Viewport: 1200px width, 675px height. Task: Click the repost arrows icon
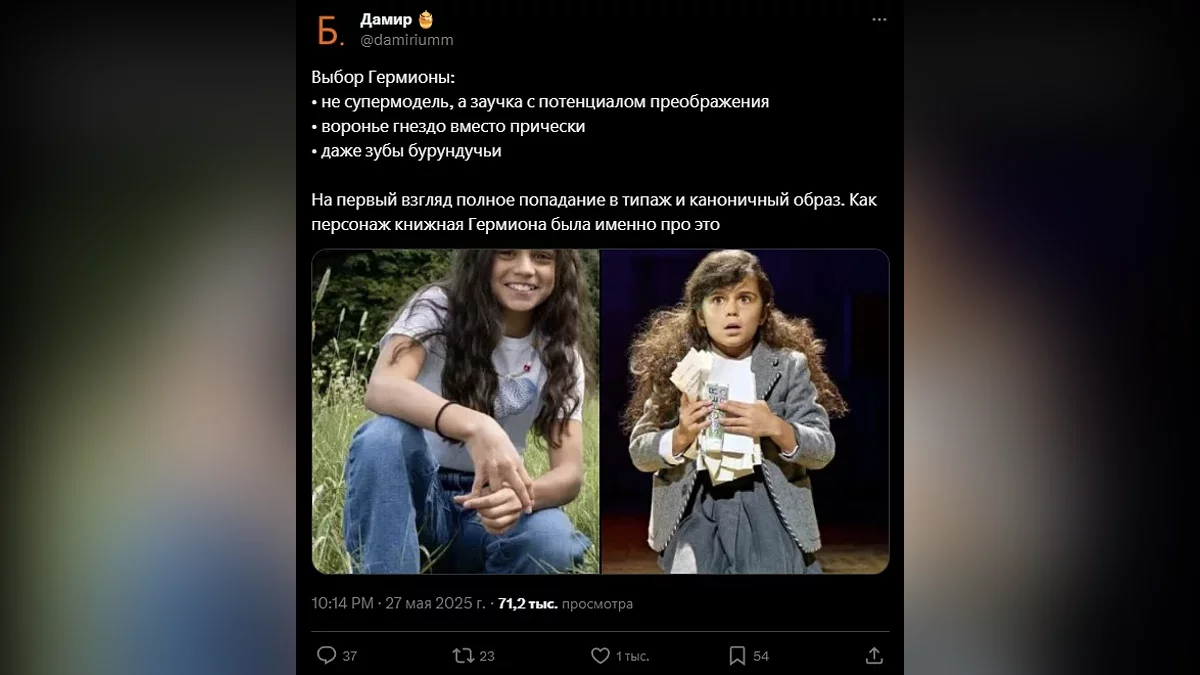(463, 655)
